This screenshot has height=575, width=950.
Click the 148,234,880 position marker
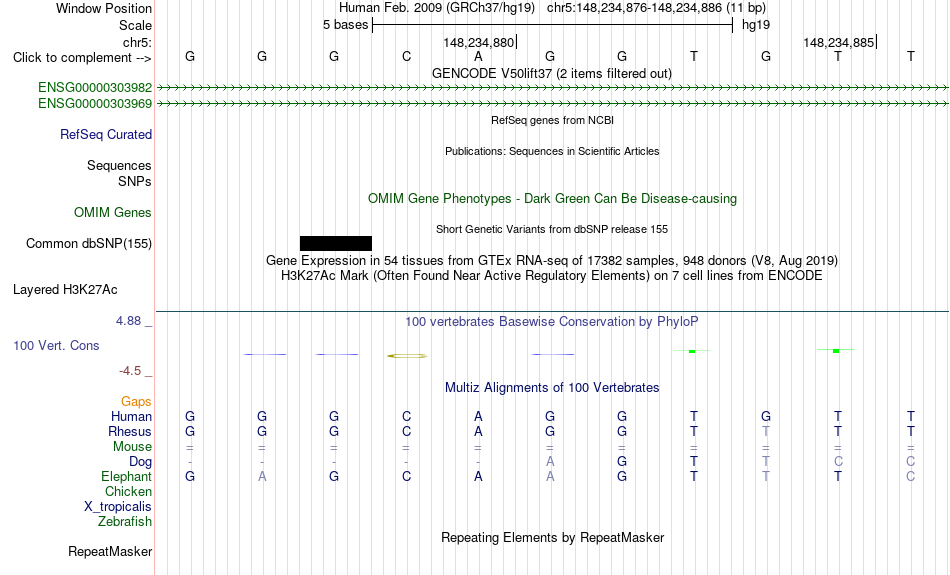click(479, 42)
